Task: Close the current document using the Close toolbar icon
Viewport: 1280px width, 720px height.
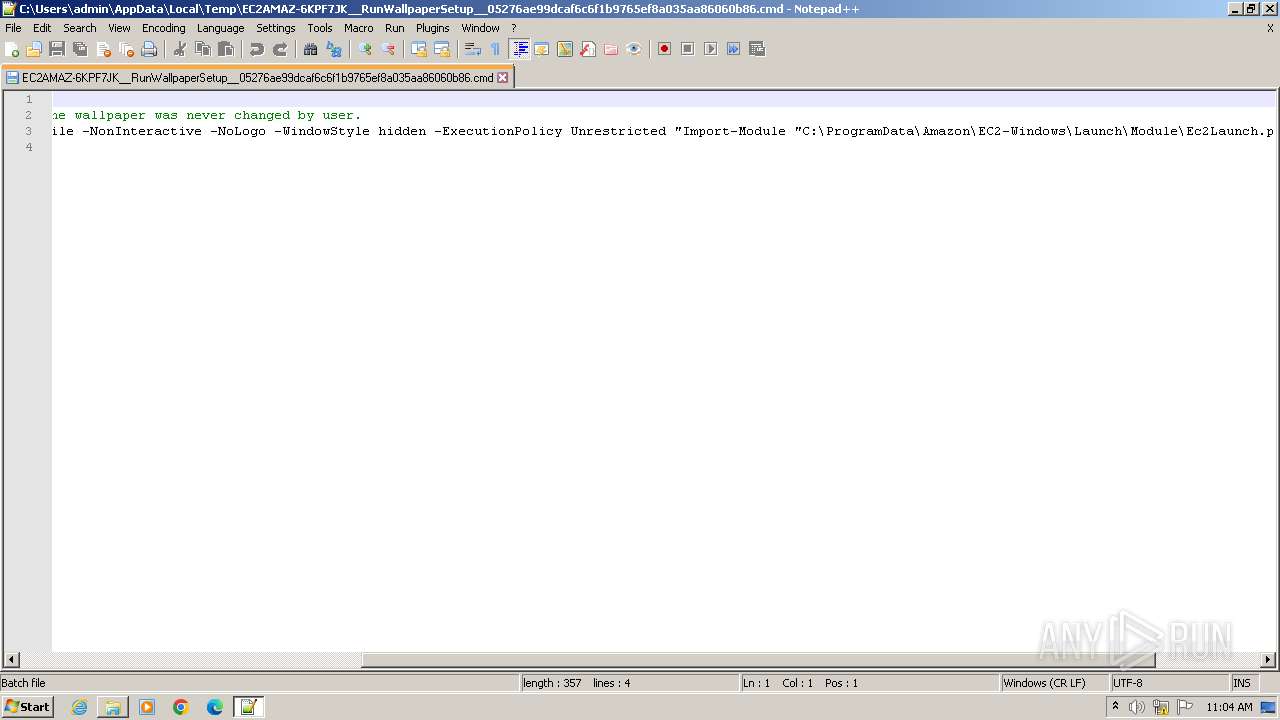Action: coord(103,49)
